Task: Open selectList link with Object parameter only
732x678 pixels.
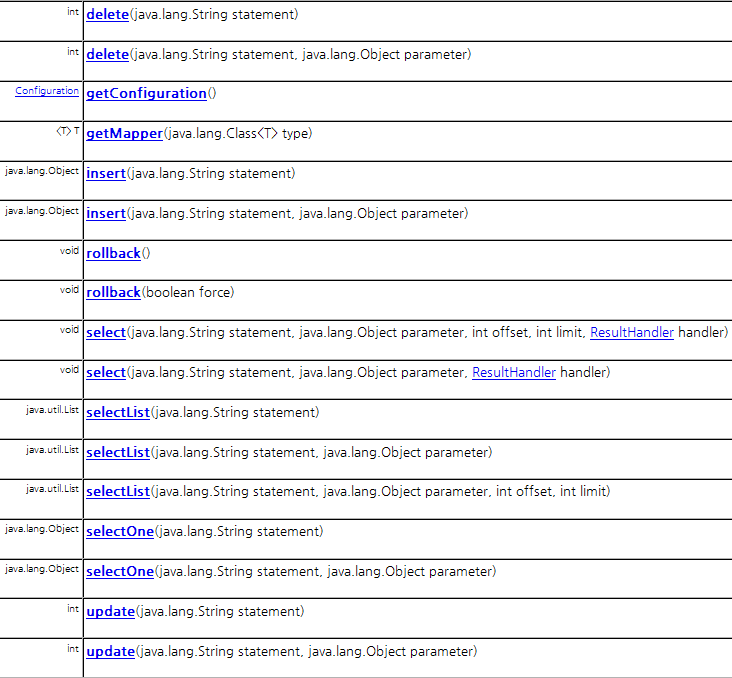Action: [118, 452]
